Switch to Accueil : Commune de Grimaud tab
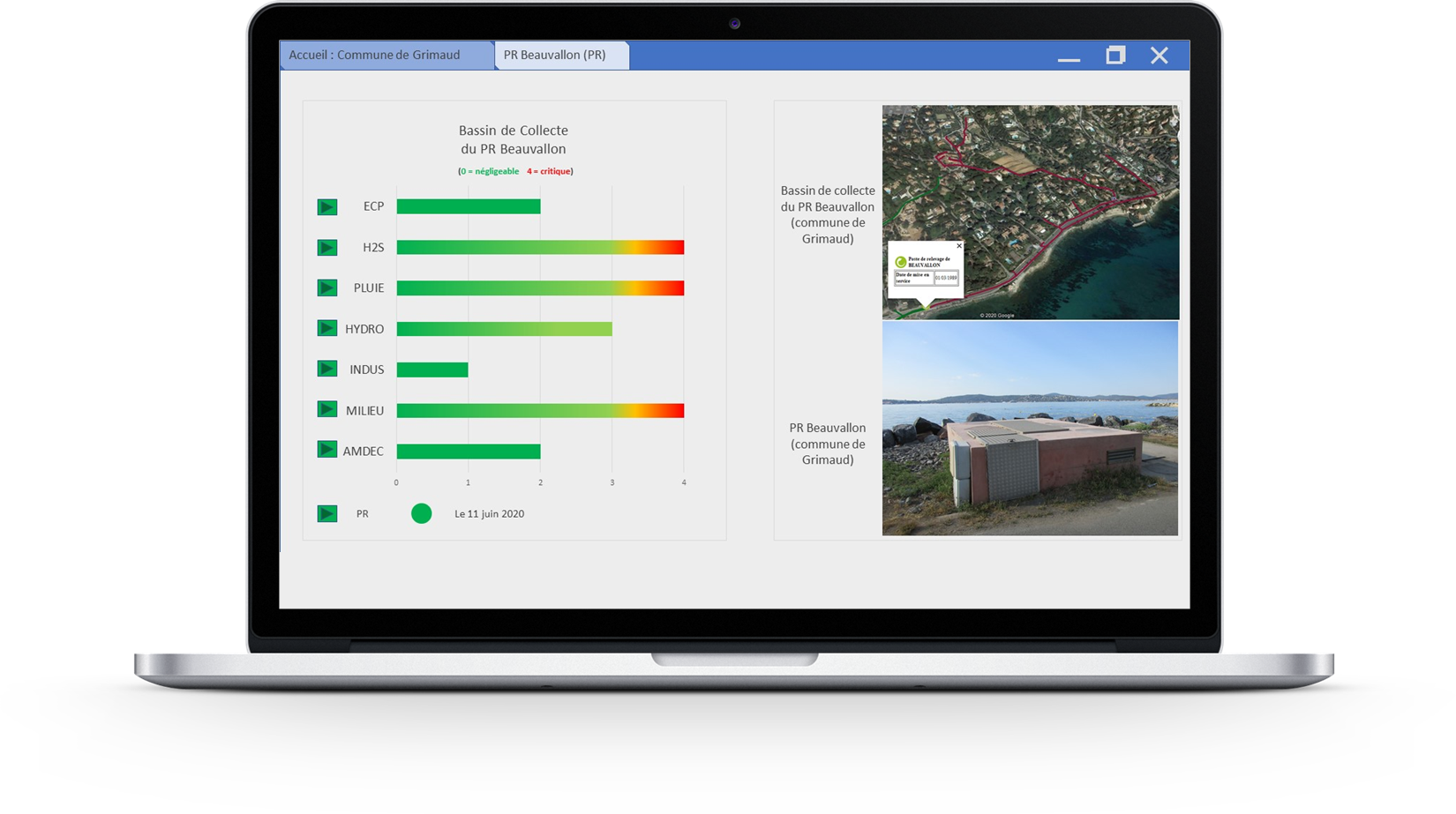Screen dimensions: 1456x814 pyautogui.click(x=387, y=55)
